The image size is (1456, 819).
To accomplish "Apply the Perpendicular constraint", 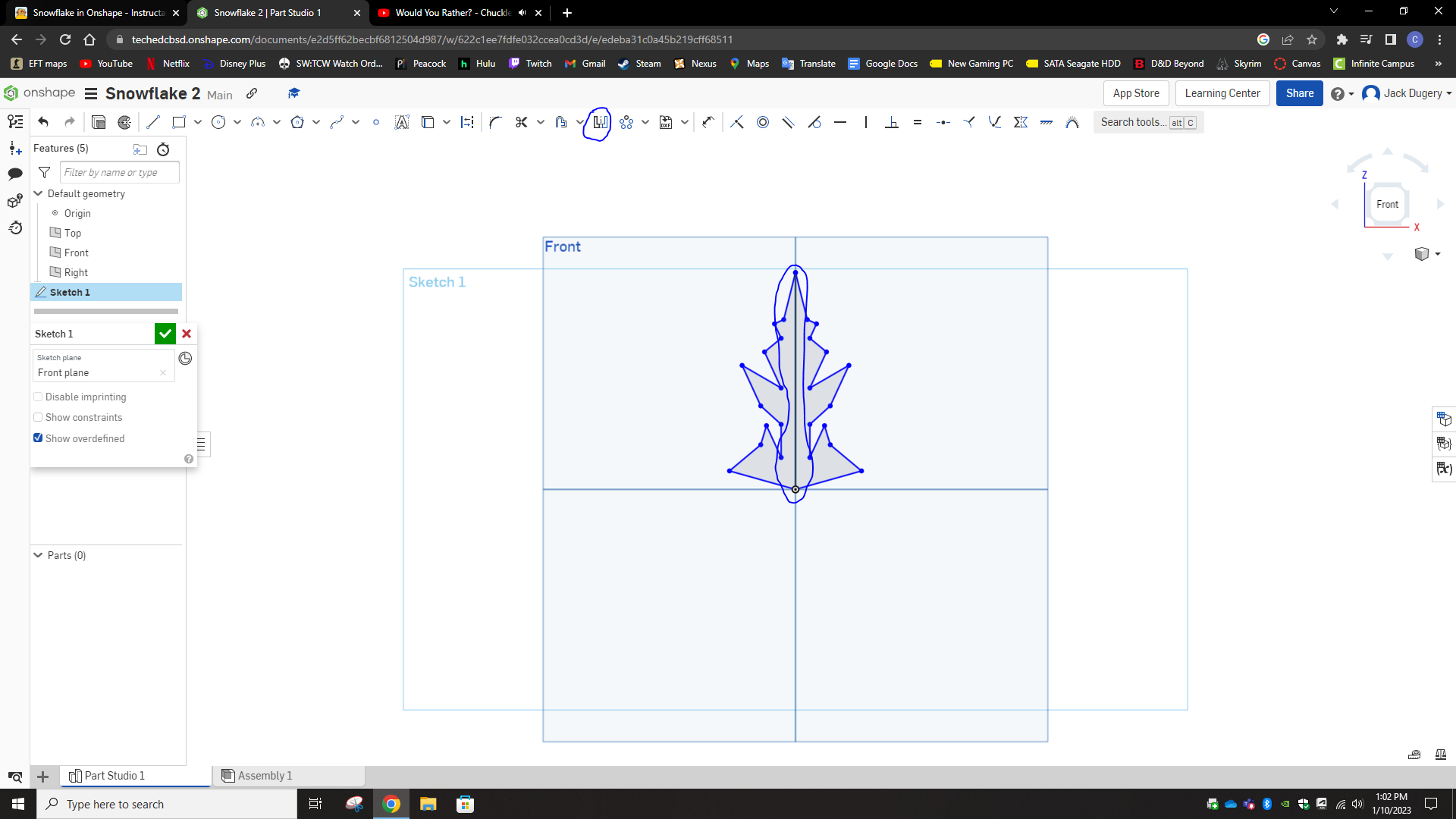I will click(x=893, y=121).
